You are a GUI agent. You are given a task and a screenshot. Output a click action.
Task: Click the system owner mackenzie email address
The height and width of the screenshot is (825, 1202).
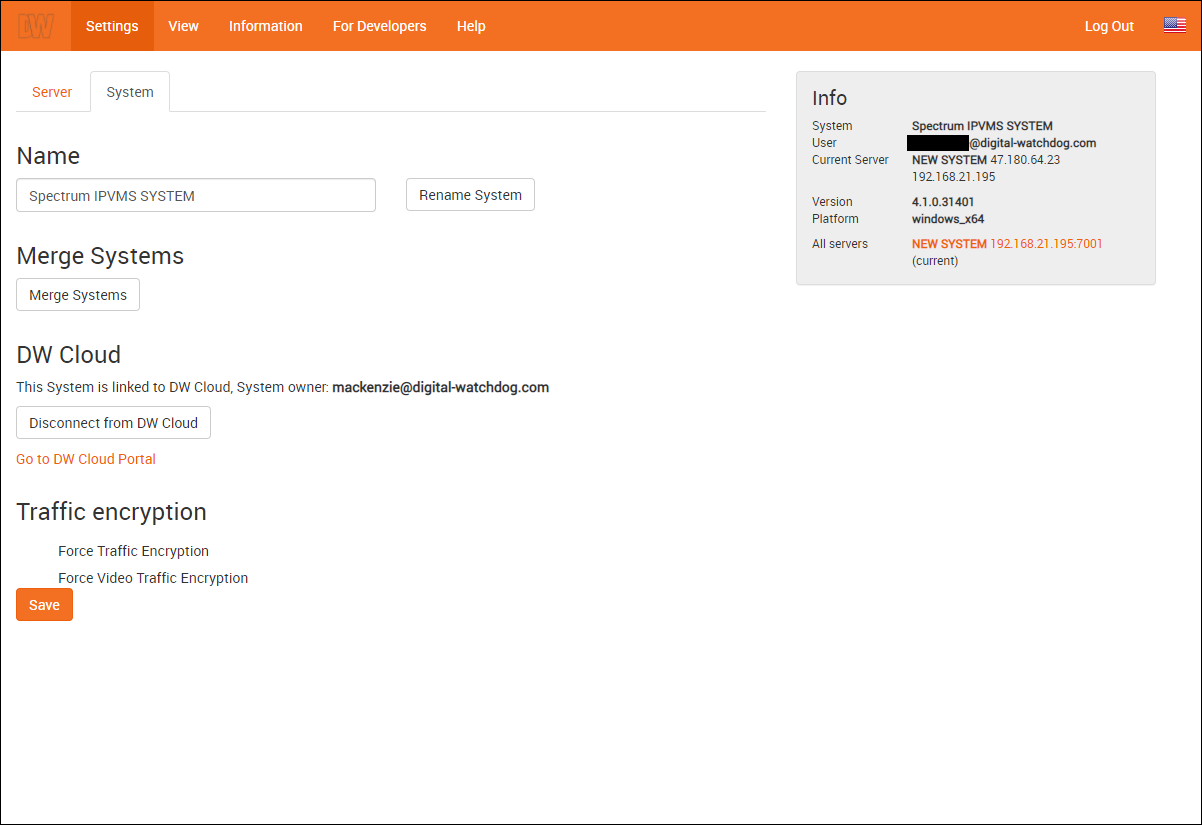[440, 387]
